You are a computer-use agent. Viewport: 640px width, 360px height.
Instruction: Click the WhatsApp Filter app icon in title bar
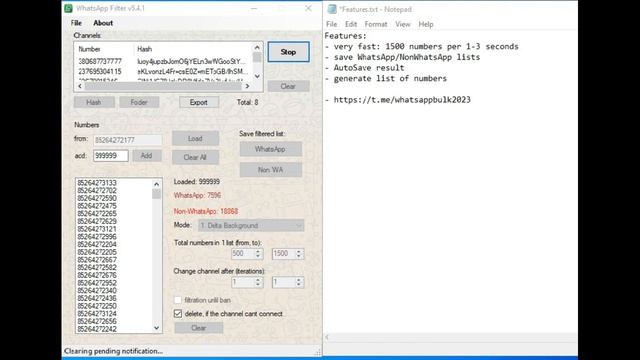pyautogui.click(x=68, y=8)
